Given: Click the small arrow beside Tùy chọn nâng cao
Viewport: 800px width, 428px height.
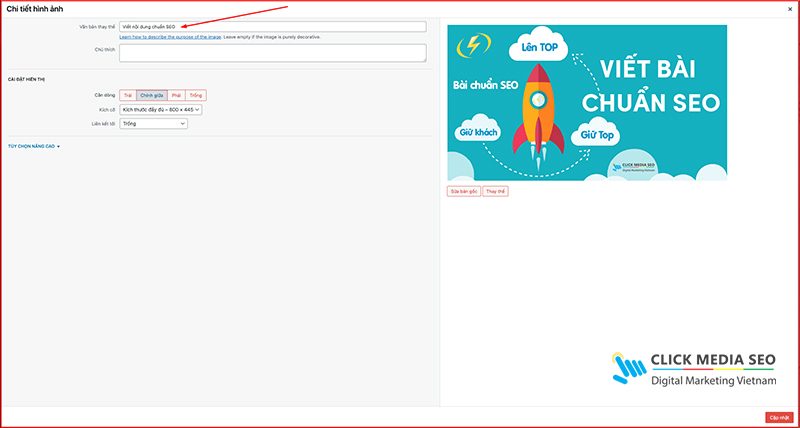Looking at the screenshot, I should (58, 147).
